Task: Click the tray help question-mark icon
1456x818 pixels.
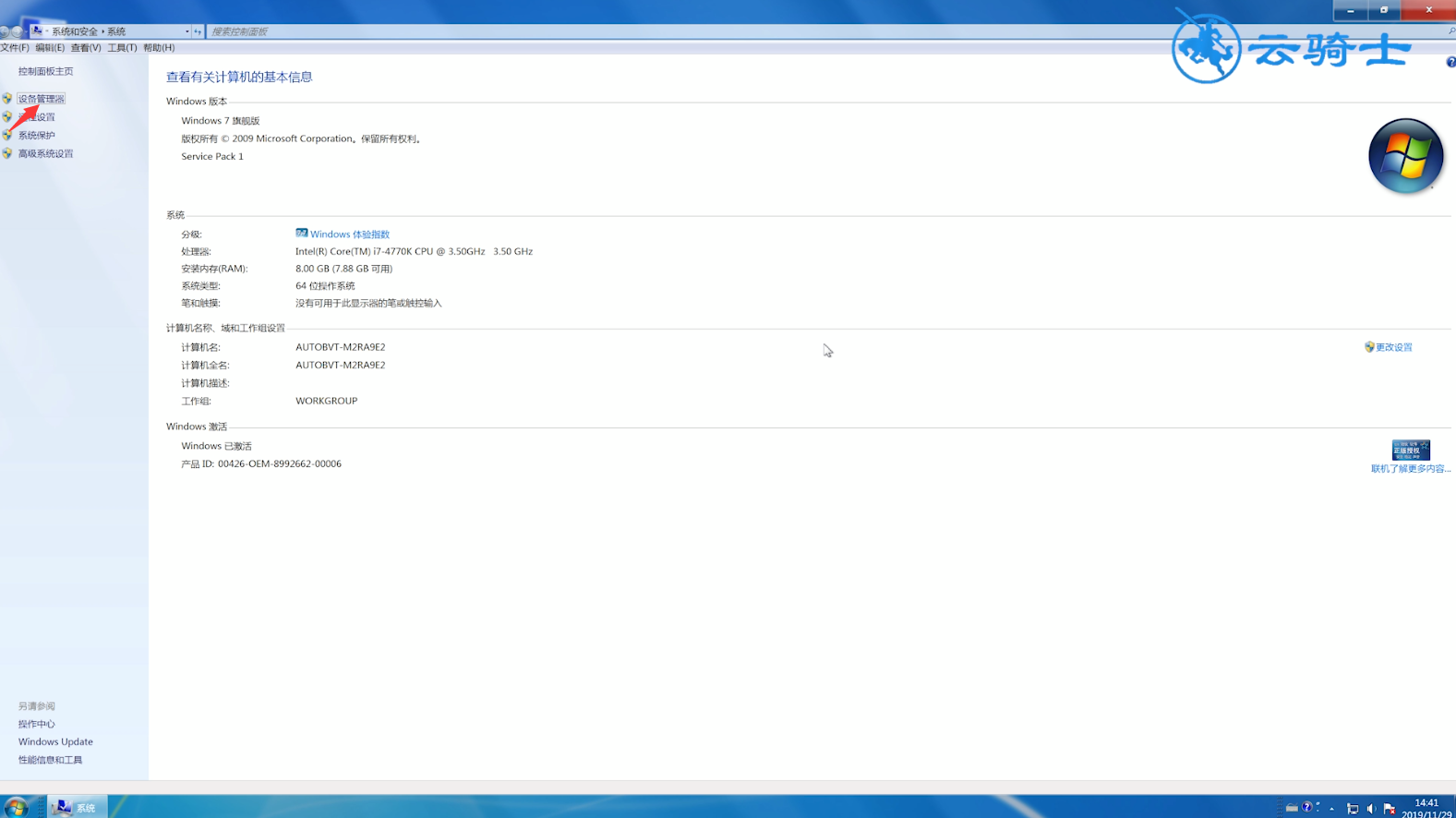Action: click(x=1306, y=808)
